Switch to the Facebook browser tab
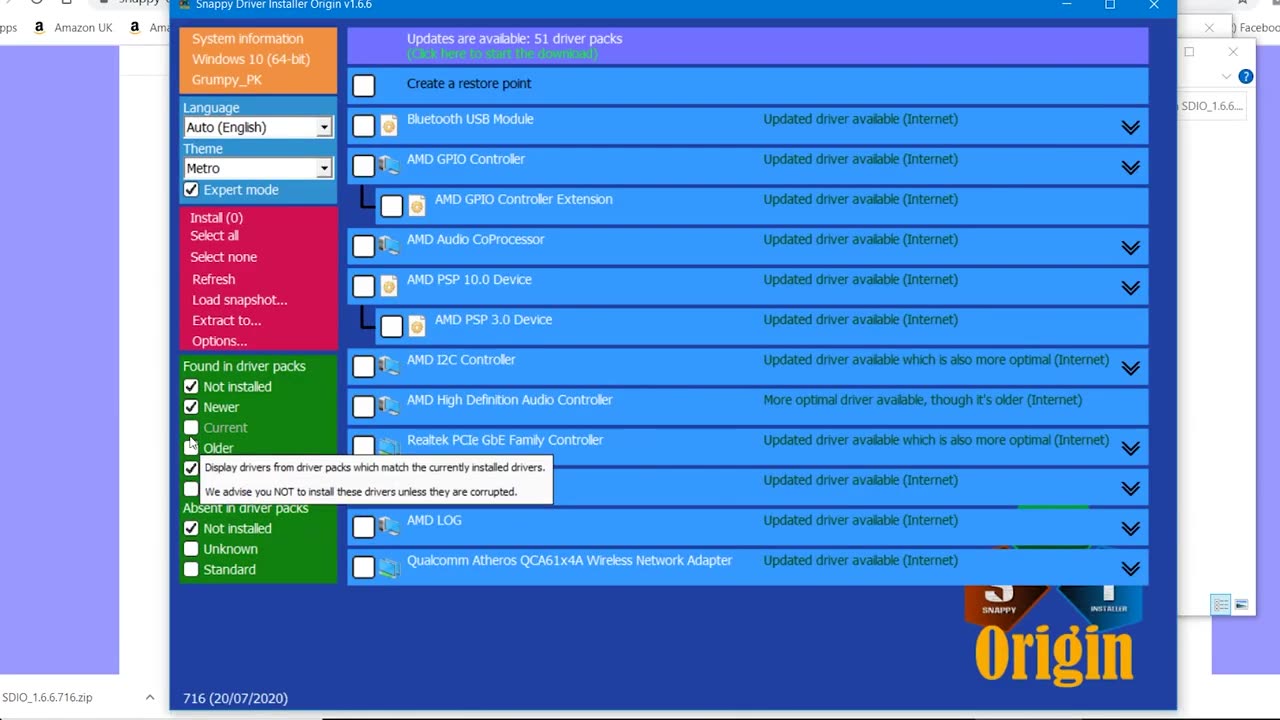This screenshot has height=720, width=1280. click(1254, 28)
